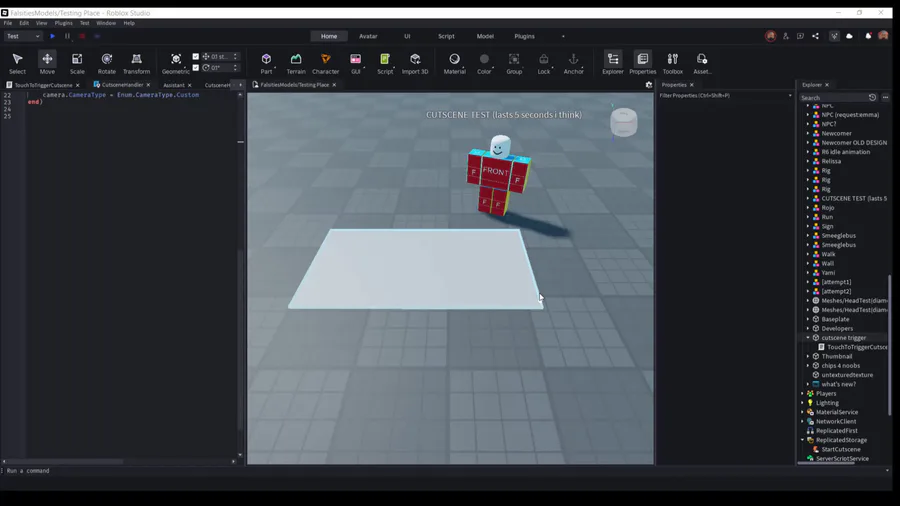The width and height of the screenshot is (900, 506).
Task: Open the Import 3D tool
Action: (x=415, y=63)
